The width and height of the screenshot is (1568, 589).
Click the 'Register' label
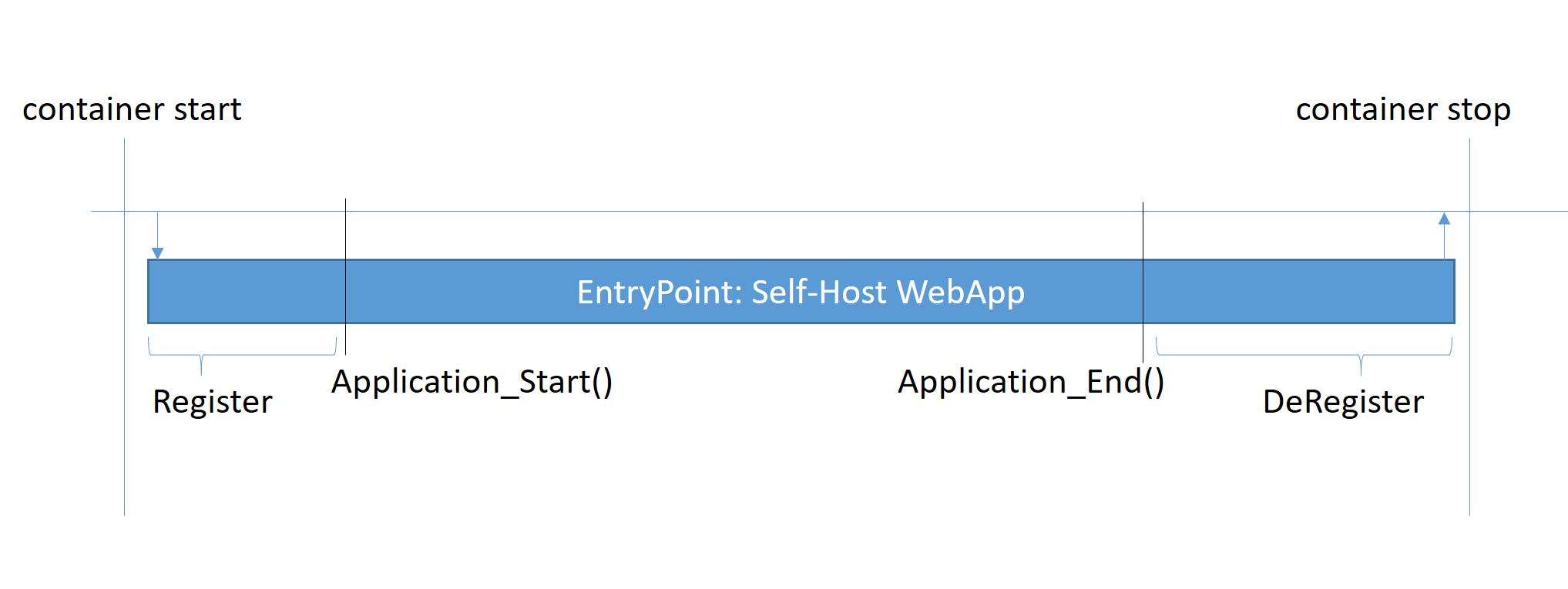click(x=213, y=402)
